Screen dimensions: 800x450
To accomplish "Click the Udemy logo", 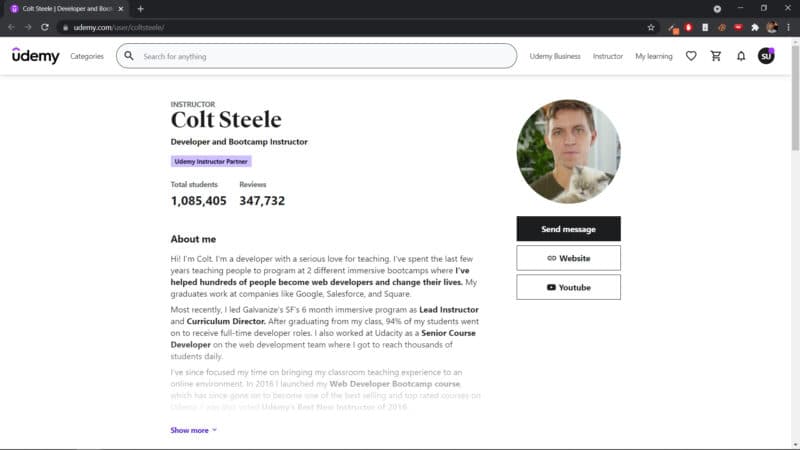I will [36, 56].
